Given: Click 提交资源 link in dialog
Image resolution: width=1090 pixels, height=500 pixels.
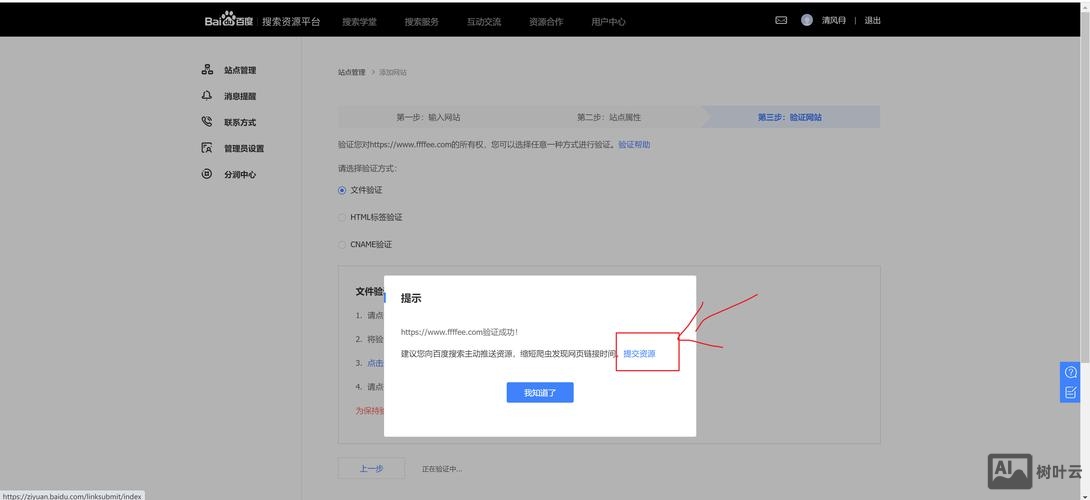Looking at the screenshot, I should 639,353.
